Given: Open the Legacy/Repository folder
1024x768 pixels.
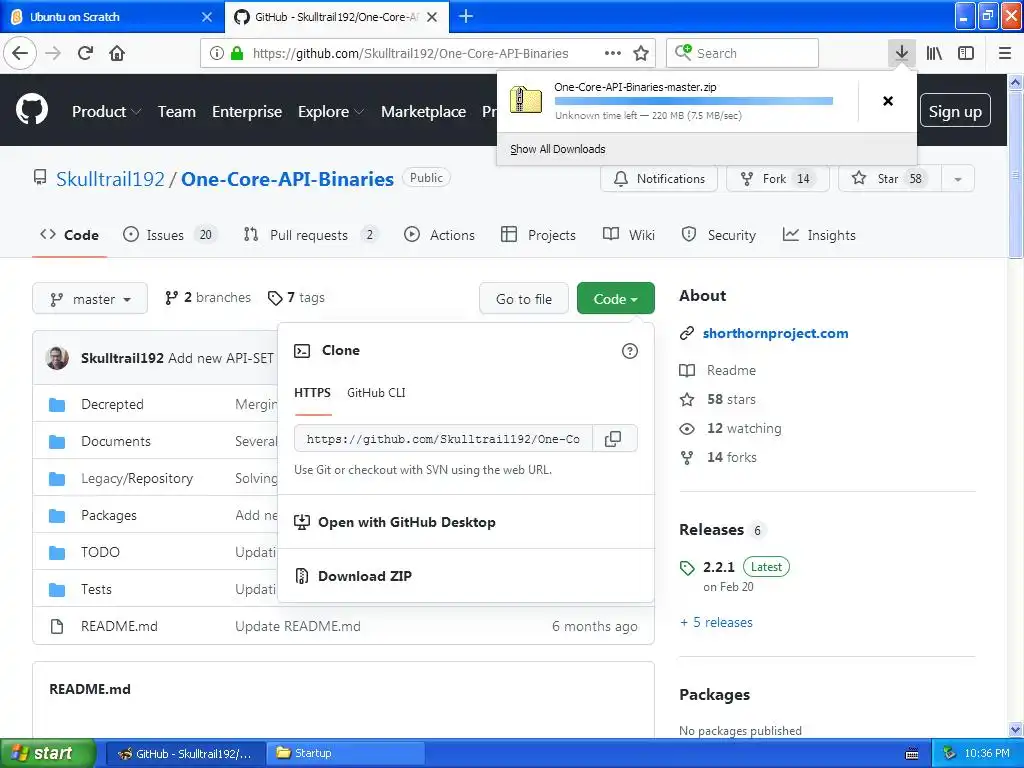Looking at the screenshot, I should (137, 478).
